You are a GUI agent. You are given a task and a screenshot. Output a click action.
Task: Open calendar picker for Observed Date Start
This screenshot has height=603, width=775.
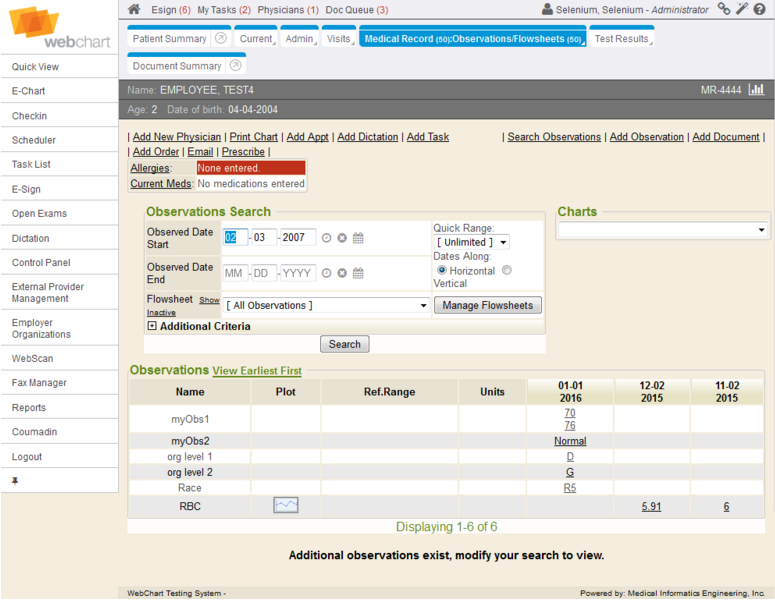(x=358, y=238)
